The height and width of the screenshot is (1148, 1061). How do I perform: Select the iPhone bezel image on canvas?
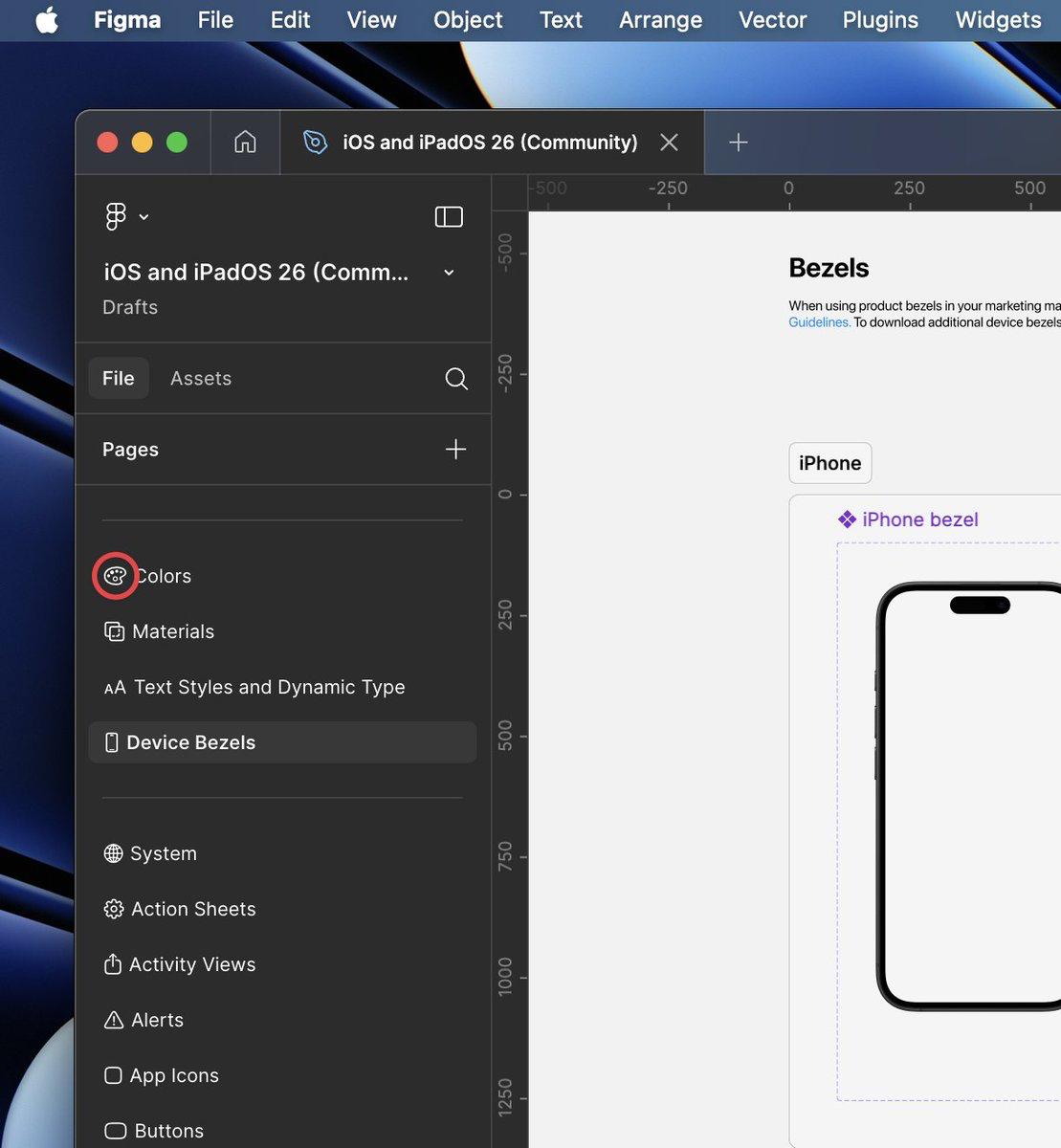(968, 796)
